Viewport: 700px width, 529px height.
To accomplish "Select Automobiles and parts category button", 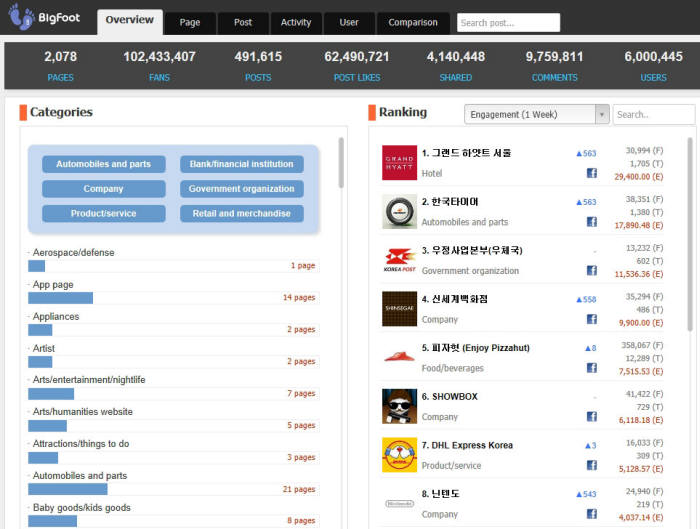I will [104, 164].
